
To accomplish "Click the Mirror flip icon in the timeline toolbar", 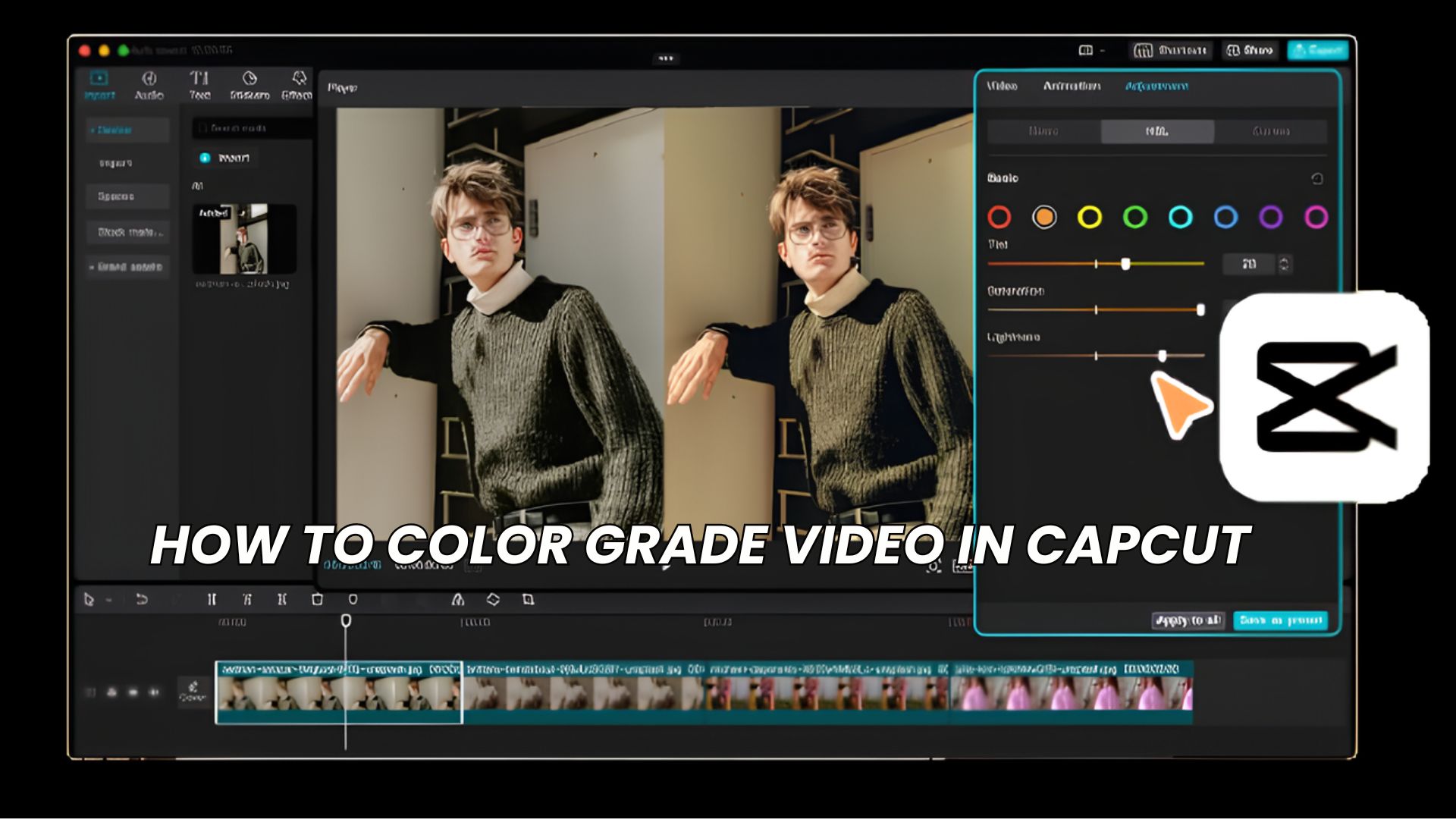I will [458, 600].
